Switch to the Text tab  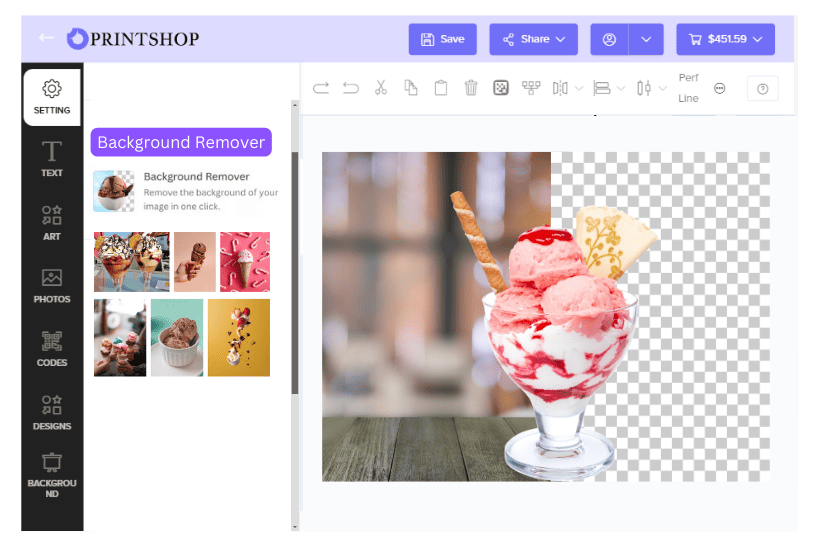[x=52, y=159]
